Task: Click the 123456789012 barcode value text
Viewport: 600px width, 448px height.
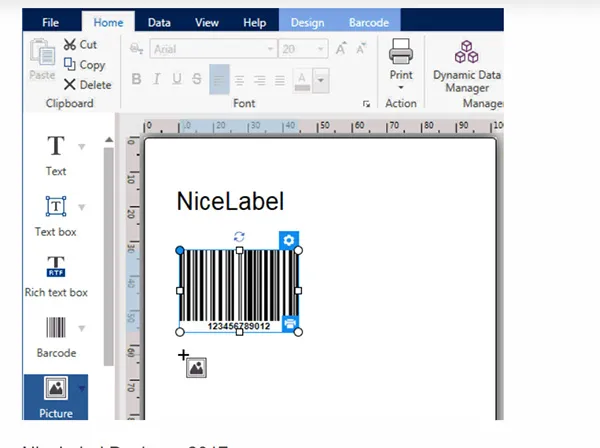Action: tap(239, 326)
